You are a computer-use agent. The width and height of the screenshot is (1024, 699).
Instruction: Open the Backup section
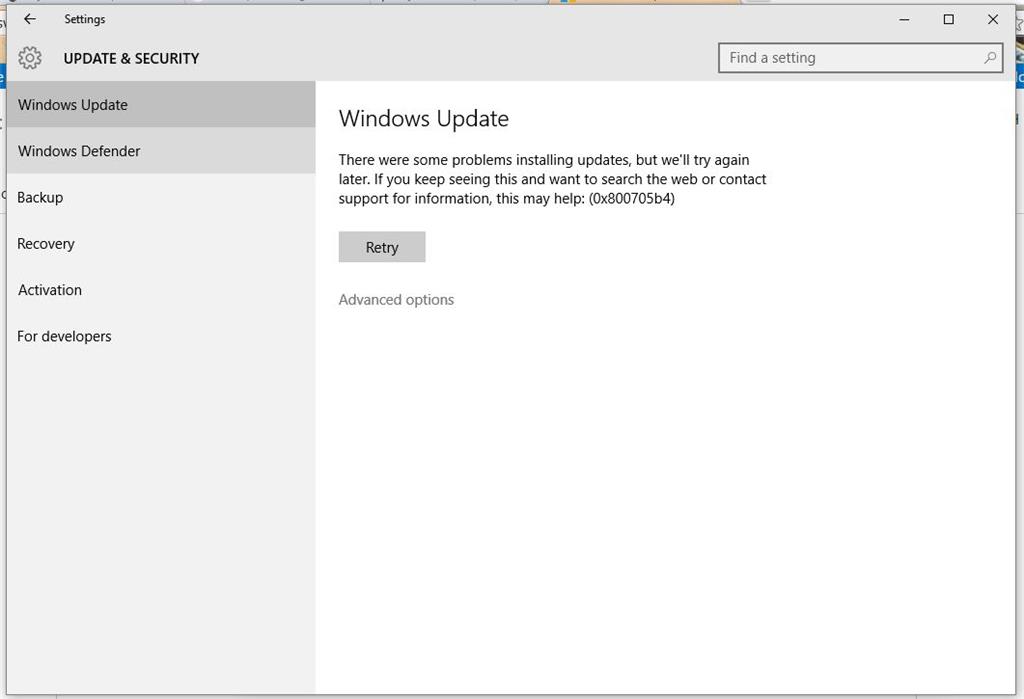(161, 197)
